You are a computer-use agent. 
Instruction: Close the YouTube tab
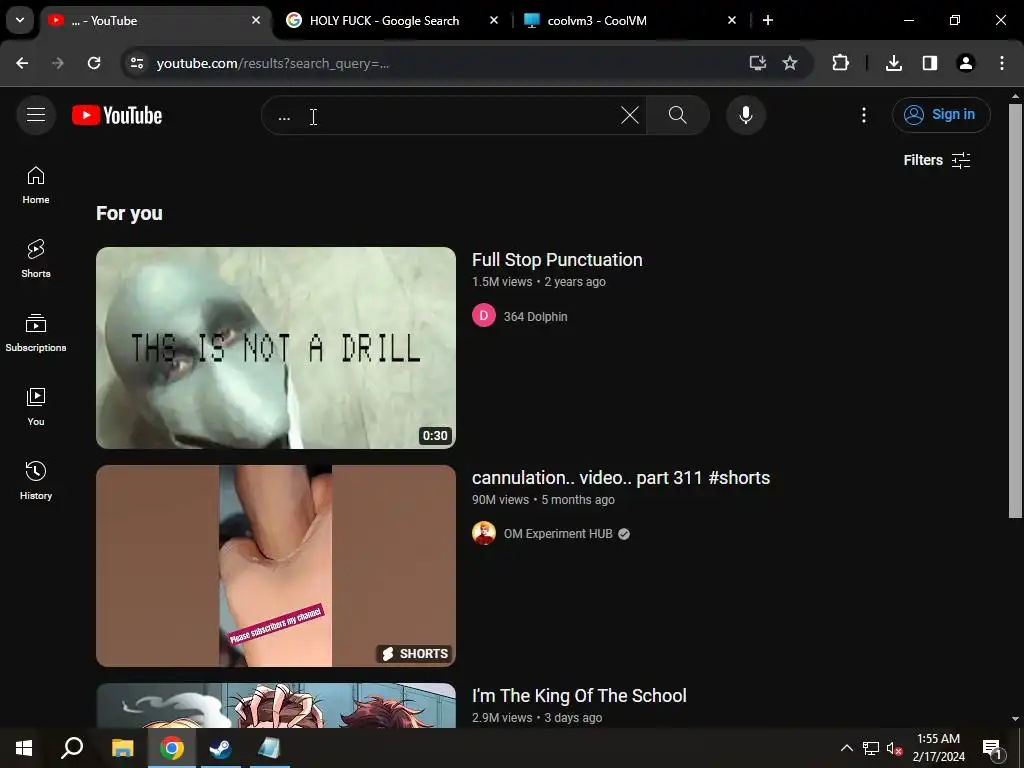tap(256, 20)
